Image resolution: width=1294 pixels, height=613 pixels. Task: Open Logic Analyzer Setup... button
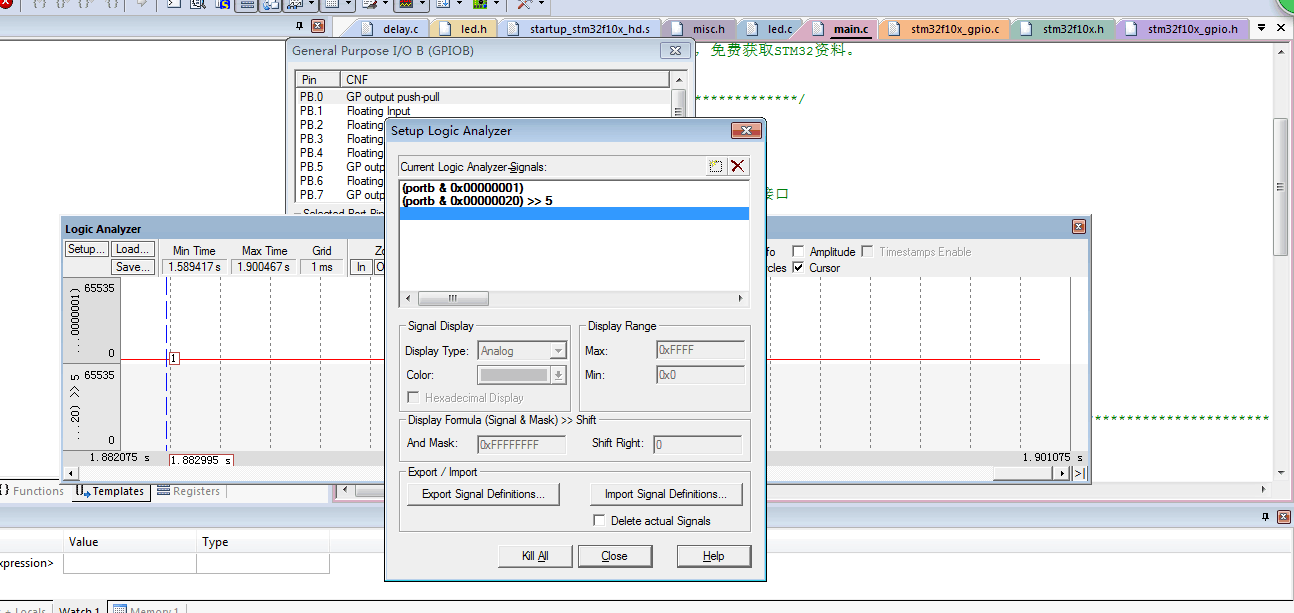[x=87, y=249]
